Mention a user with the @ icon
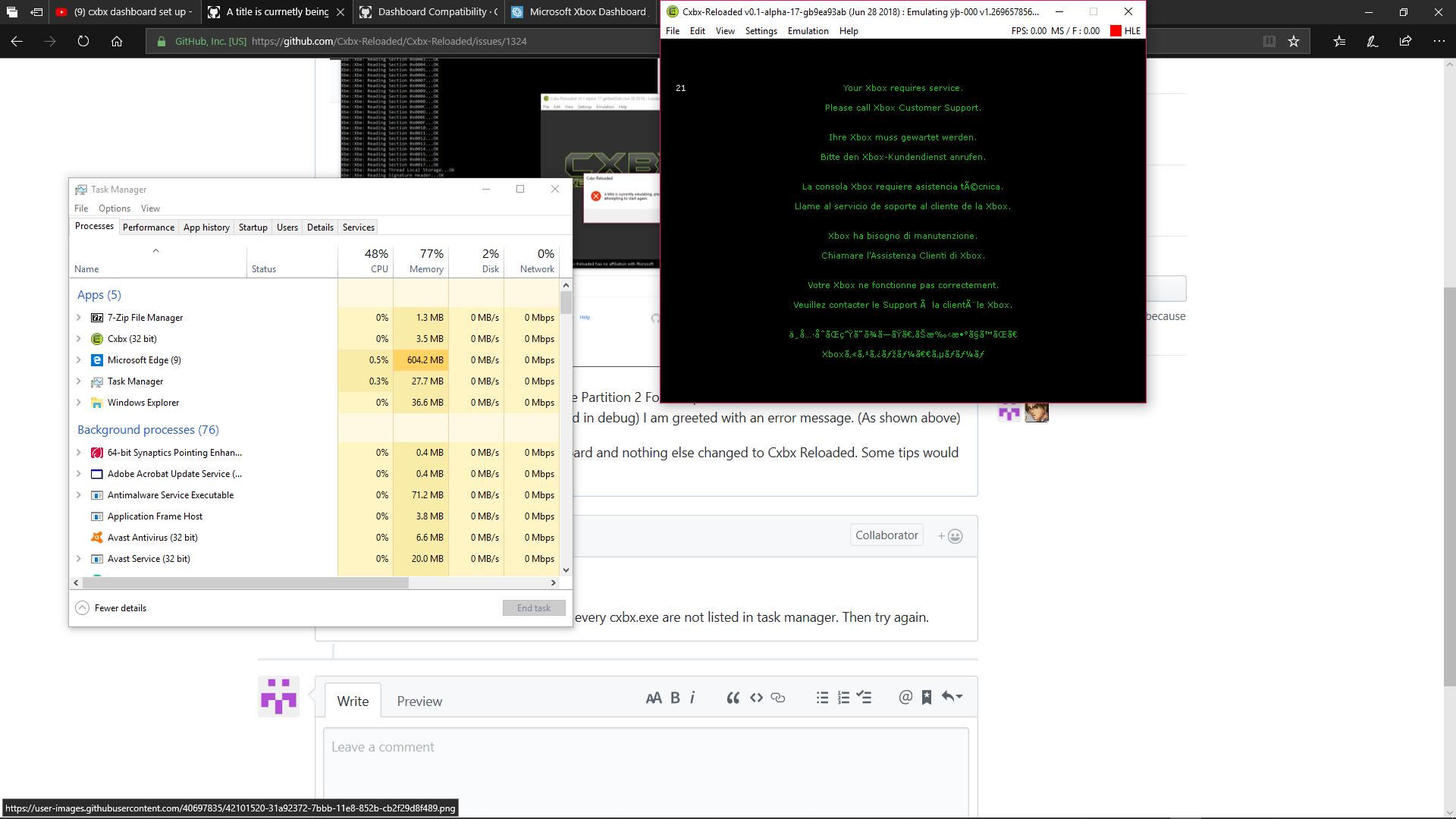The width and height of the screenshot is (1456, 819). tap(905, 697)
